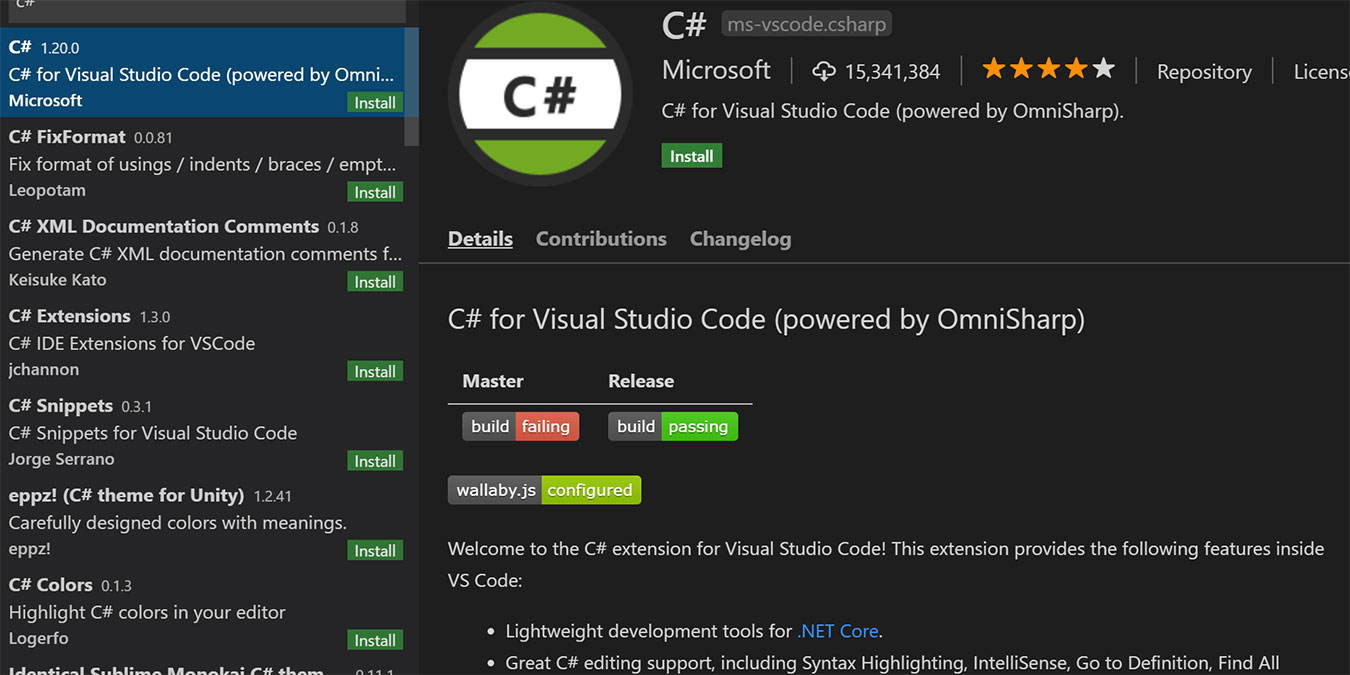Click the 'C# for Visual Studio Code (powered by OmniSharp)' heading
1350x675 pixels.
(x=766, y=319)
